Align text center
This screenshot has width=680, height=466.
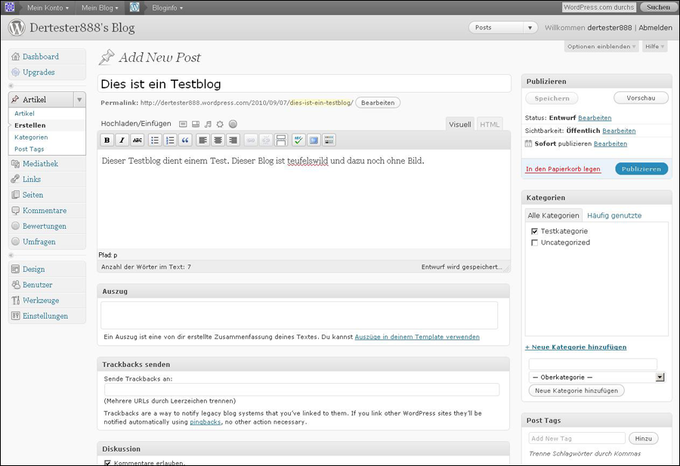click(218, 140)
